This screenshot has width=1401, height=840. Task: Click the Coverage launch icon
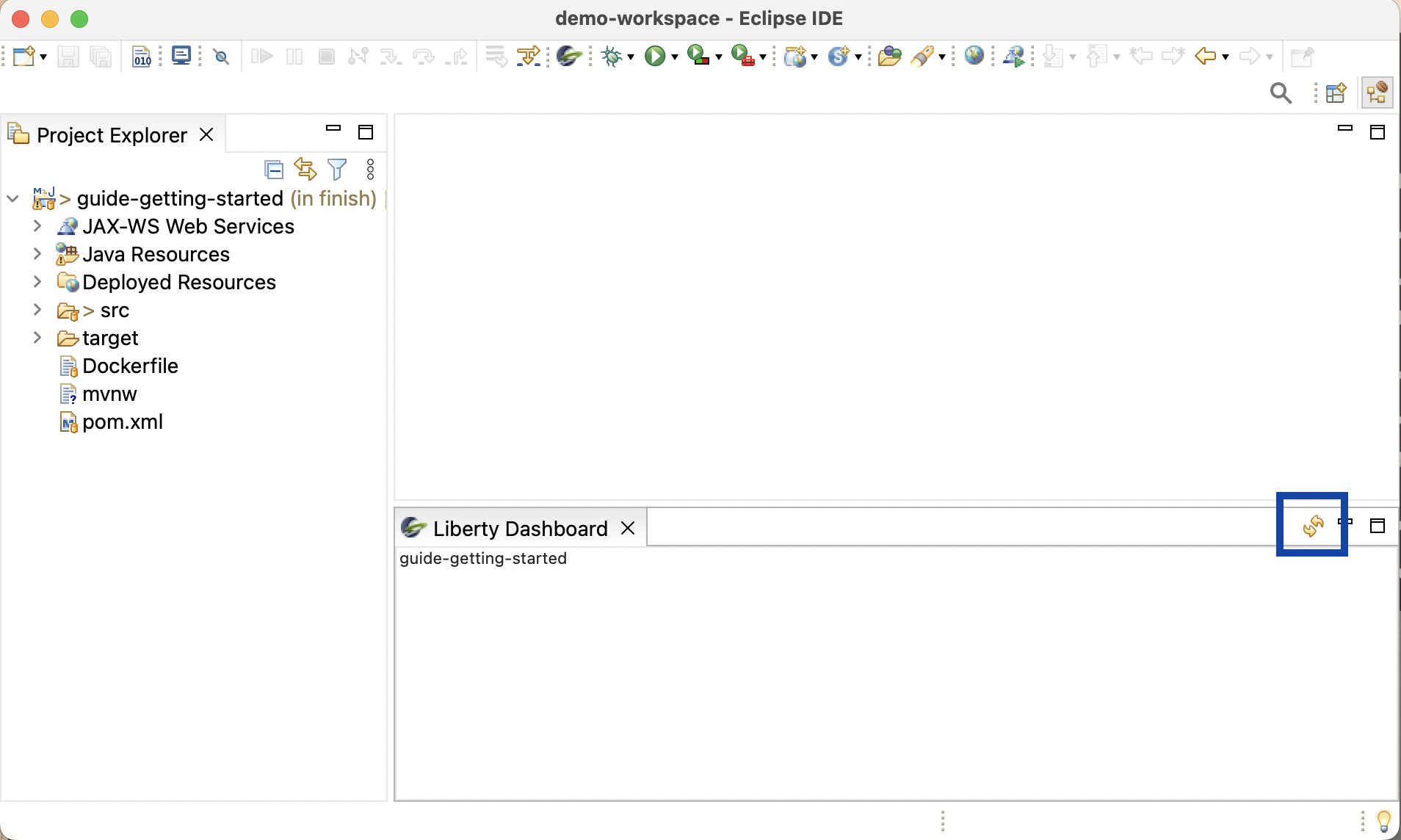[x=698, y=56]
